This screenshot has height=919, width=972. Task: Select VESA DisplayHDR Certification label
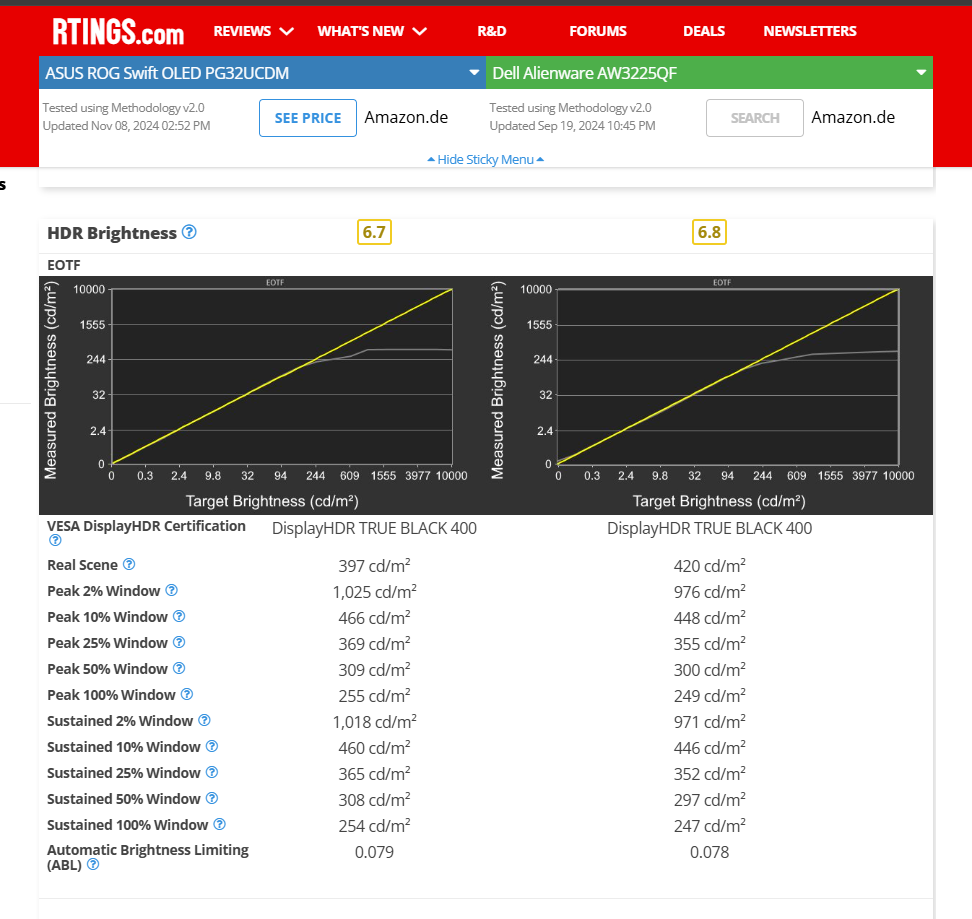[x=146, y=526]
